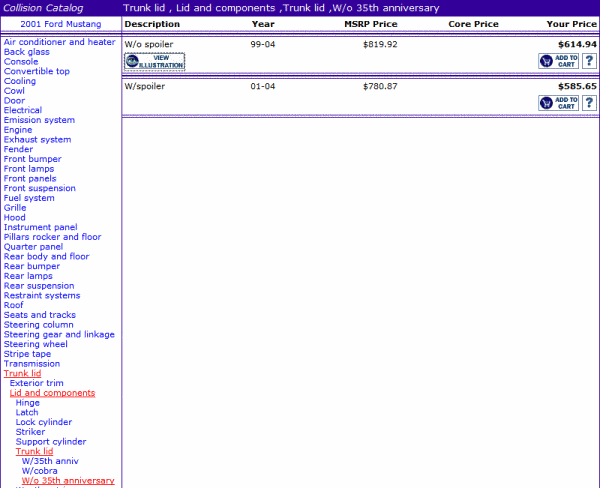
Task: Select W/o 35th anniversary option
Action: (x=68, y=481)
